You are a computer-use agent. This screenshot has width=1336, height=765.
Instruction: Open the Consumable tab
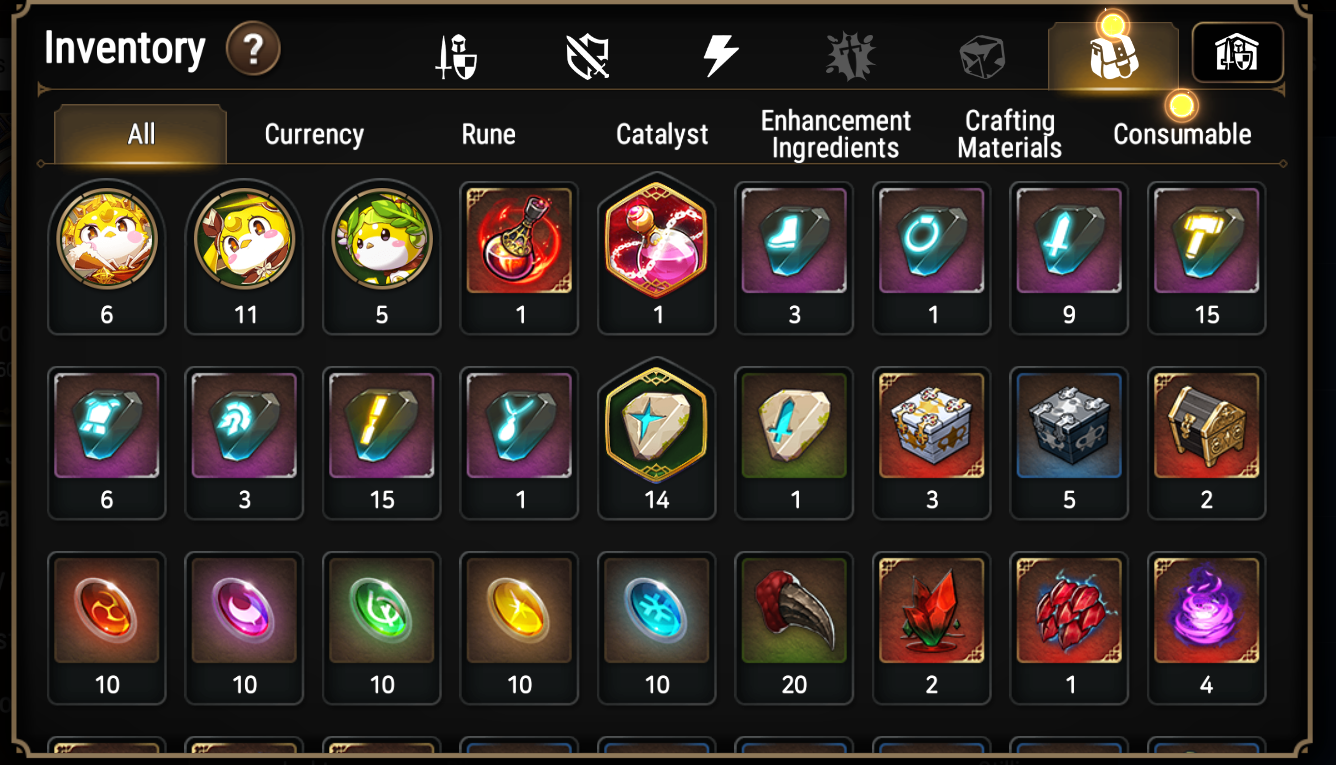tap(1182, 135)
